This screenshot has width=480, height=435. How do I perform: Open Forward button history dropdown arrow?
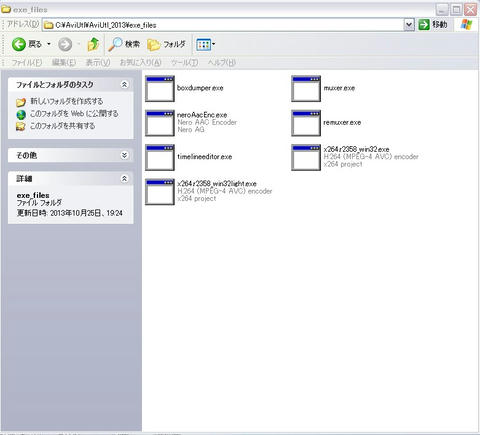pyautogui.click(x=79, y=44)
